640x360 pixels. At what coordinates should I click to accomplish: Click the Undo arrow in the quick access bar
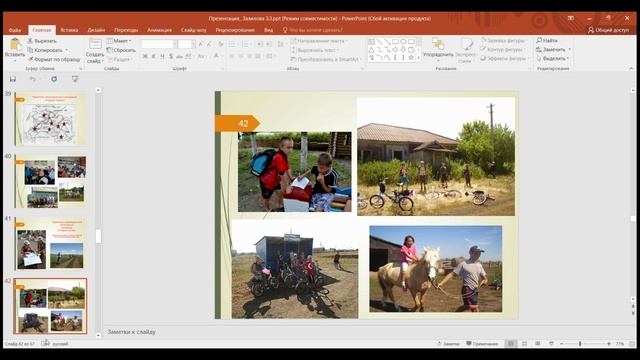(x=33, y=79)
